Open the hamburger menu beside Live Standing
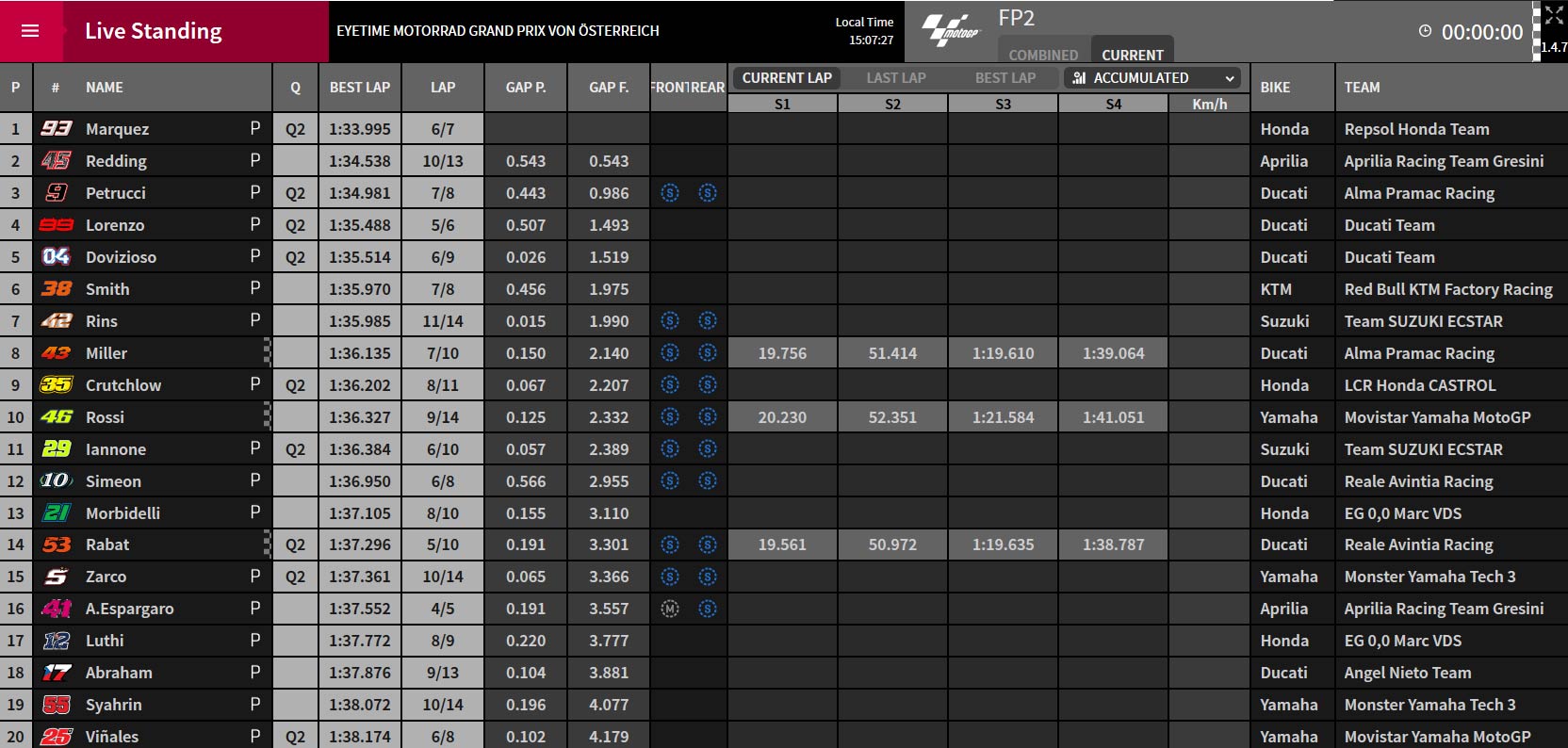The image size is (1568, 748). click(30, 31)
